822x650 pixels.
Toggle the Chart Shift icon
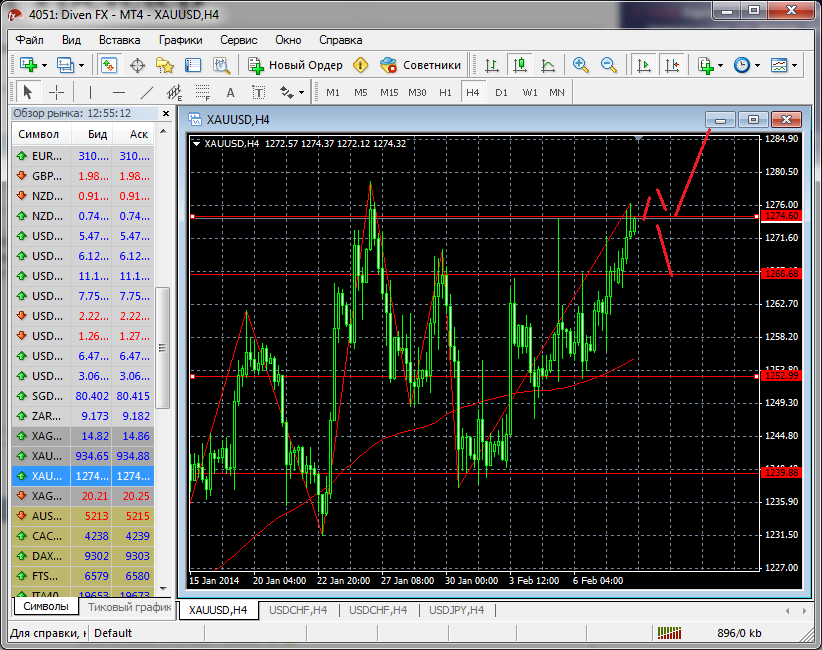pos(672,65)
